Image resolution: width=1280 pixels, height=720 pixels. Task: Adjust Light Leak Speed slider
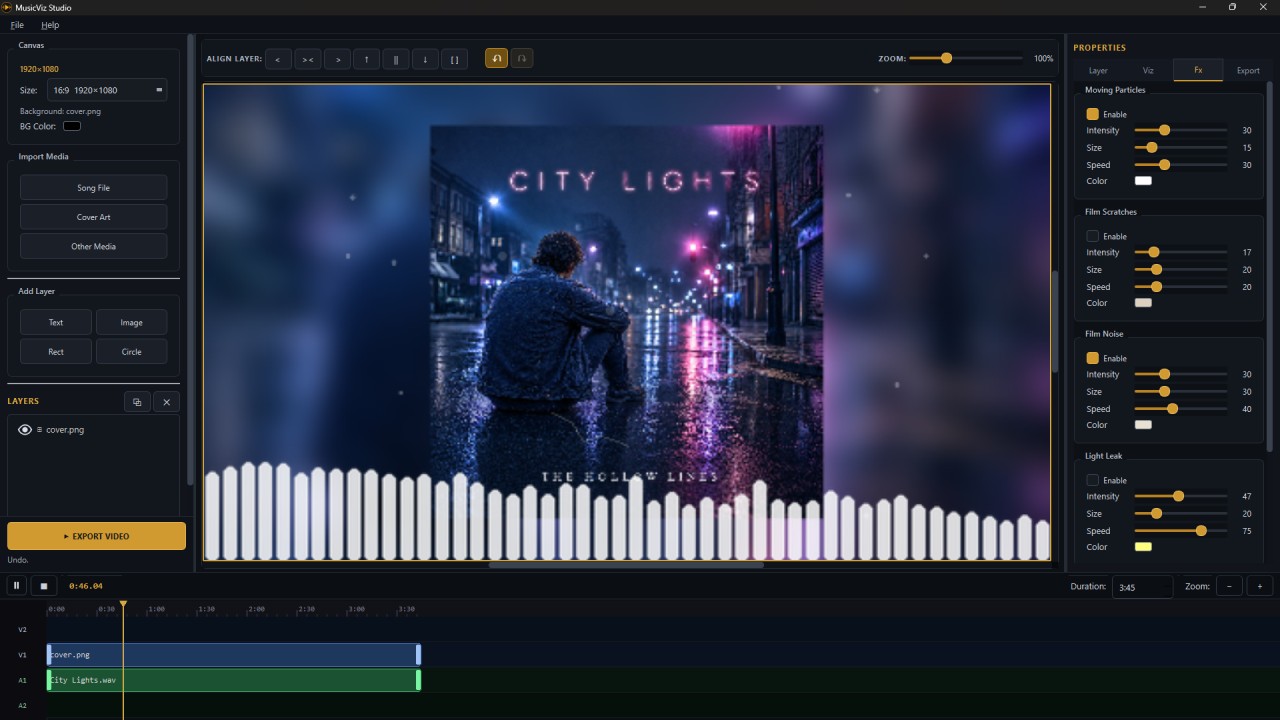[1181, 531]
